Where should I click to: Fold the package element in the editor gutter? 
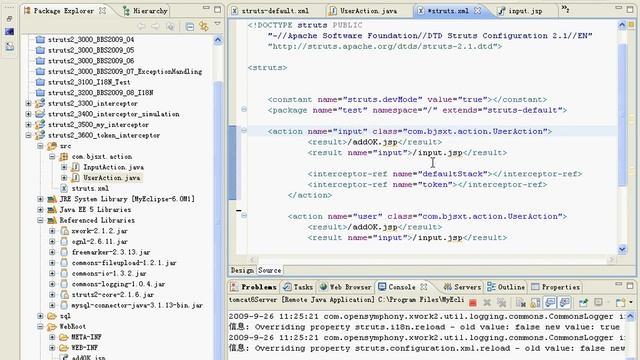(244, 109)
